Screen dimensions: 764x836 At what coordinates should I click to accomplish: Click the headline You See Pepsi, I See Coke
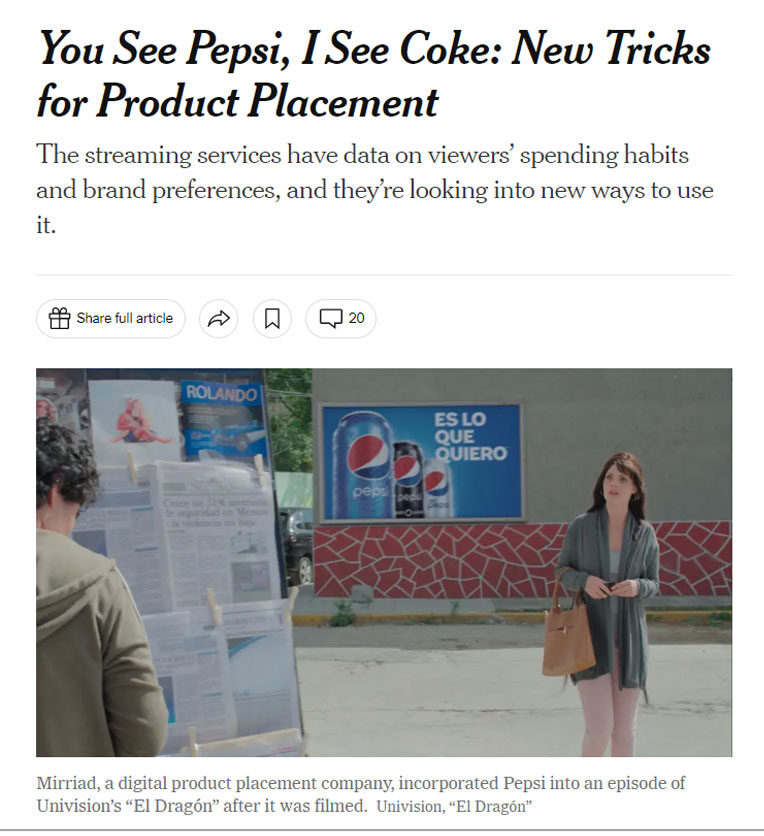[374, 50]
